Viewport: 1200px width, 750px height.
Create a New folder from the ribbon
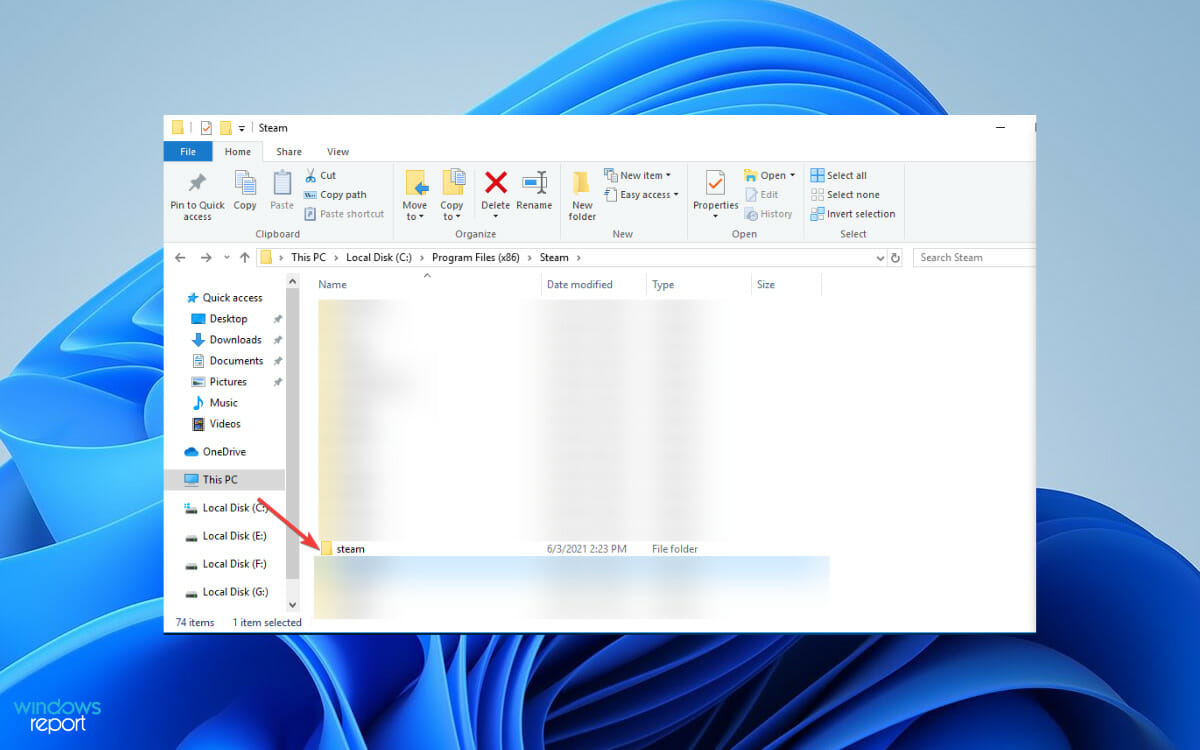click(x=582, y=195)
